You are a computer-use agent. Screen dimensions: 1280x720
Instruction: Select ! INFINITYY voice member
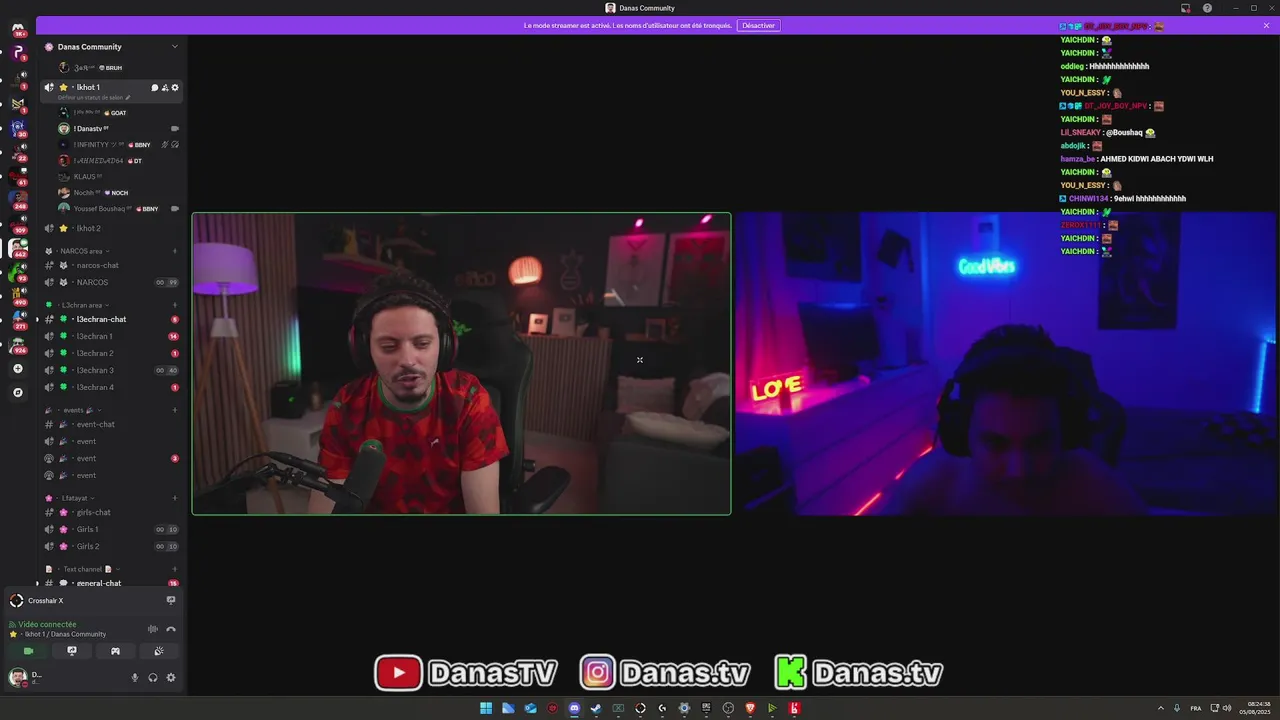(x=119, y=144)
